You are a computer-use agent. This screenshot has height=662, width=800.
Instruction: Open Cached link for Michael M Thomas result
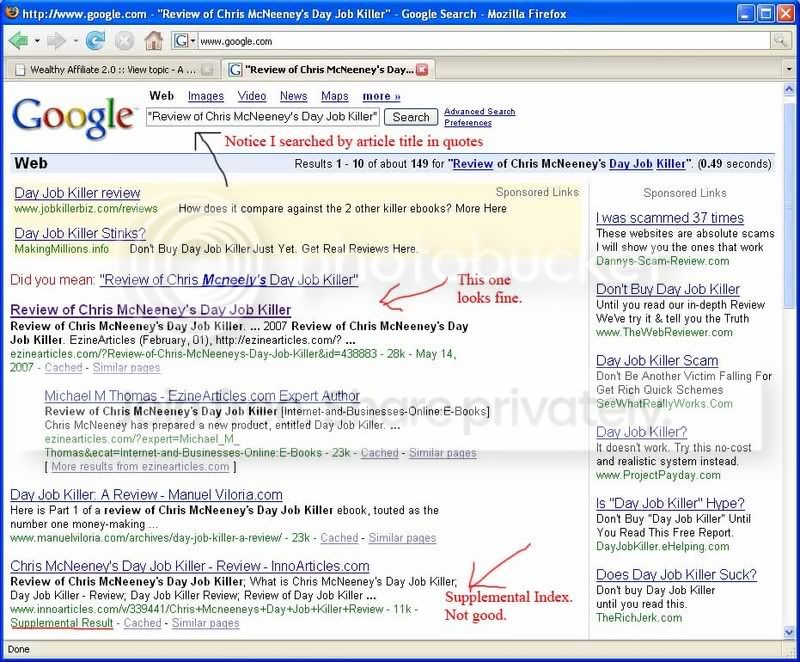380,452
